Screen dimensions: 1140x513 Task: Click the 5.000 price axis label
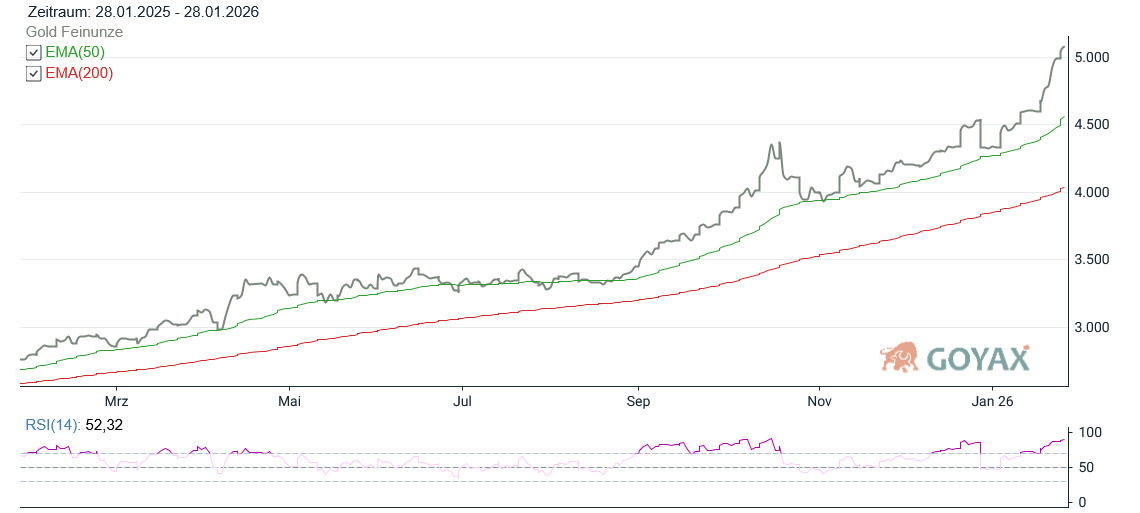pos(1092,57)
